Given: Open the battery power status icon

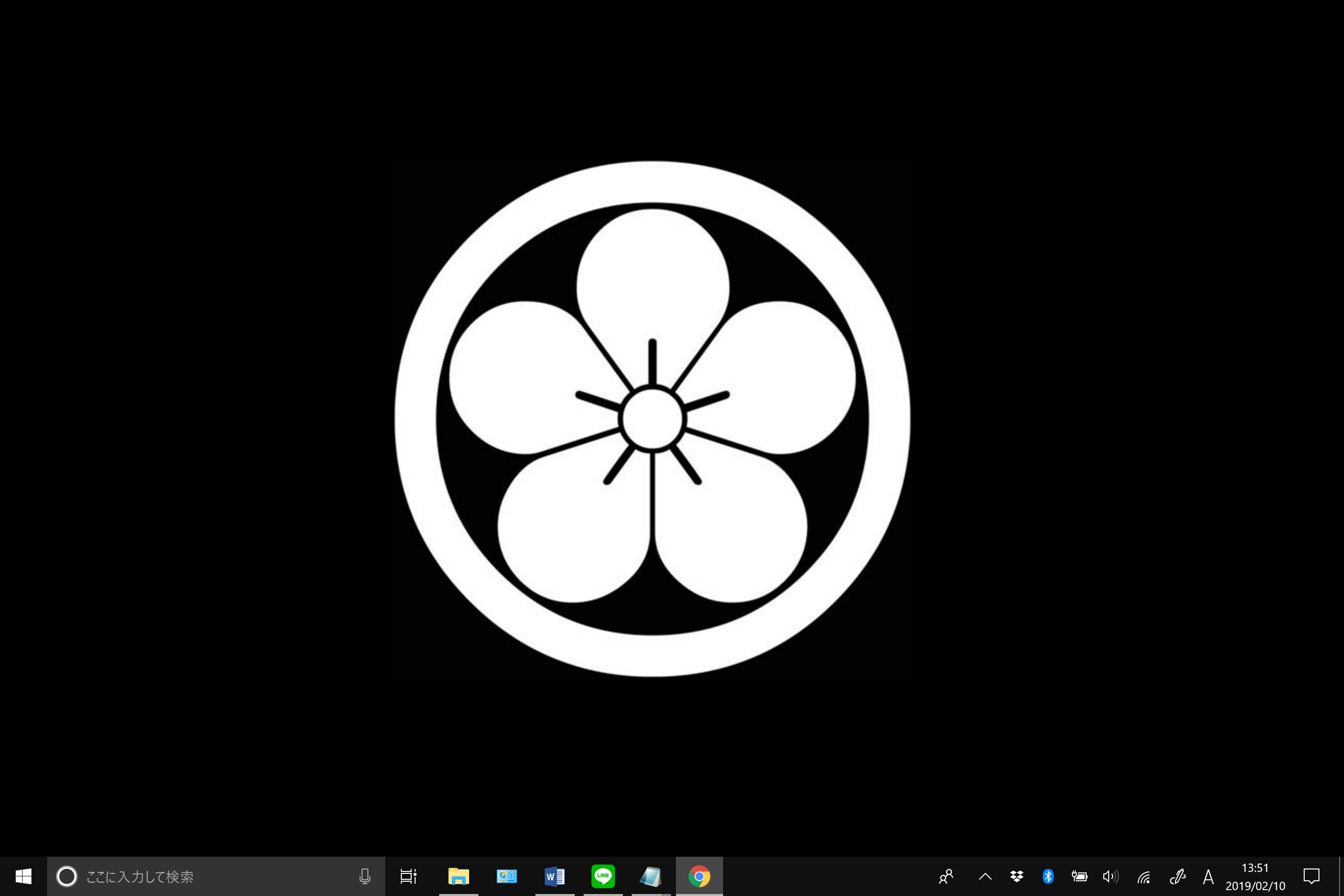Looking at the screenshot, I should [x=1079, y=876].
